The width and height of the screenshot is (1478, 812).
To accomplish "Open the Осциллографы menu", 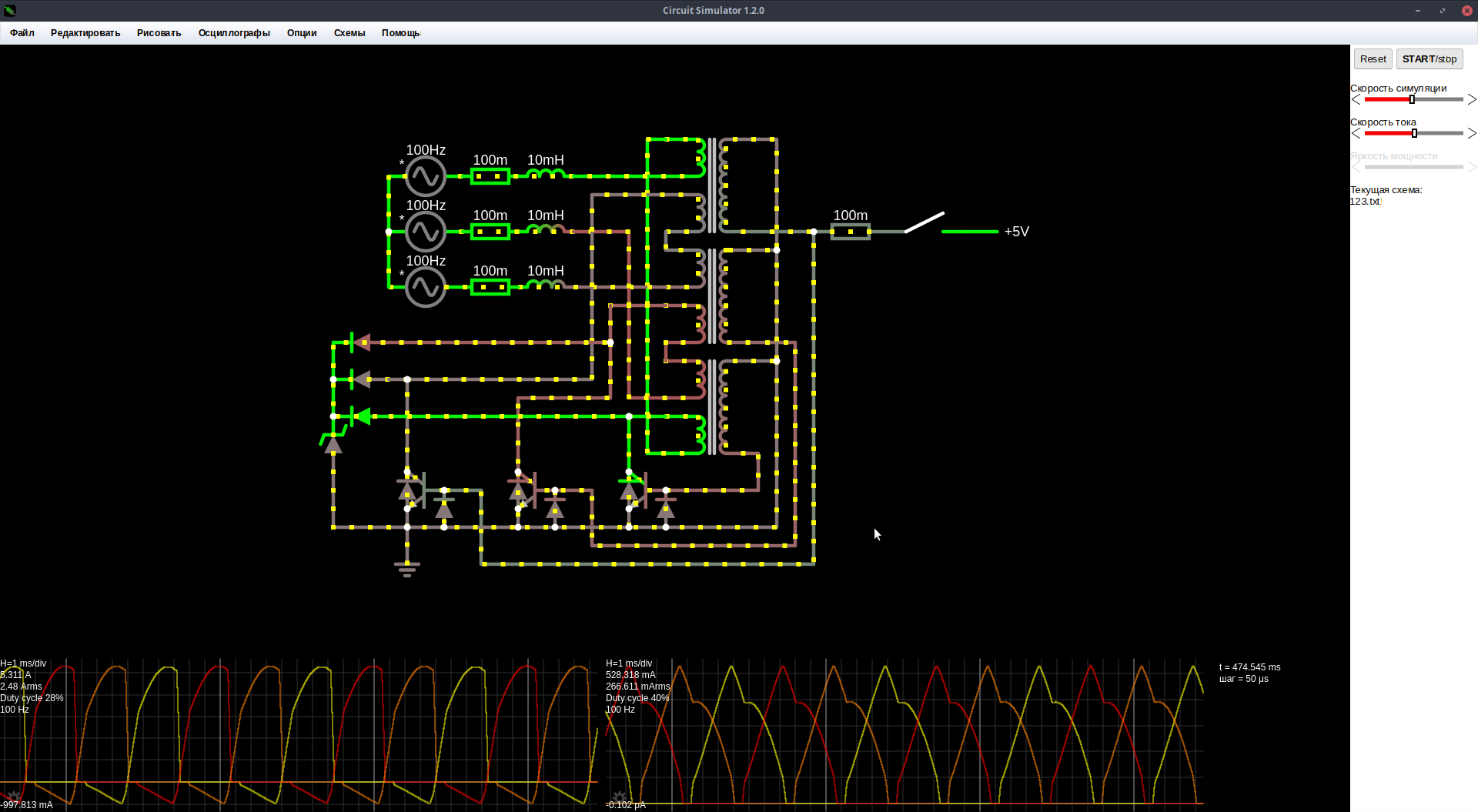I will [x=234, y=33].
